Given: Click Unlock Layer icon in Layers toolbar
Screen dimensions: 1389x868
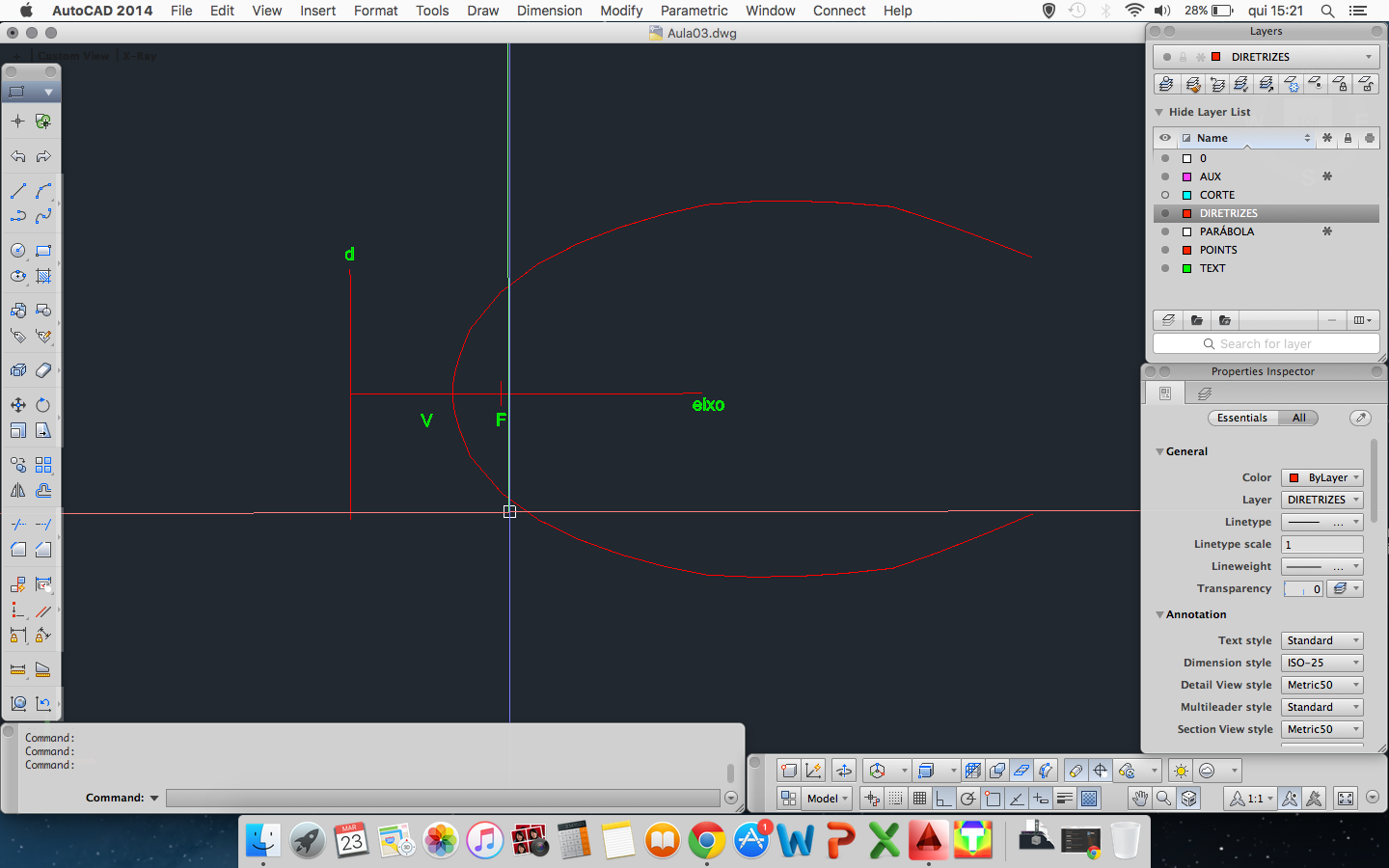Looking at the screenshot, I should (1366, 85).
